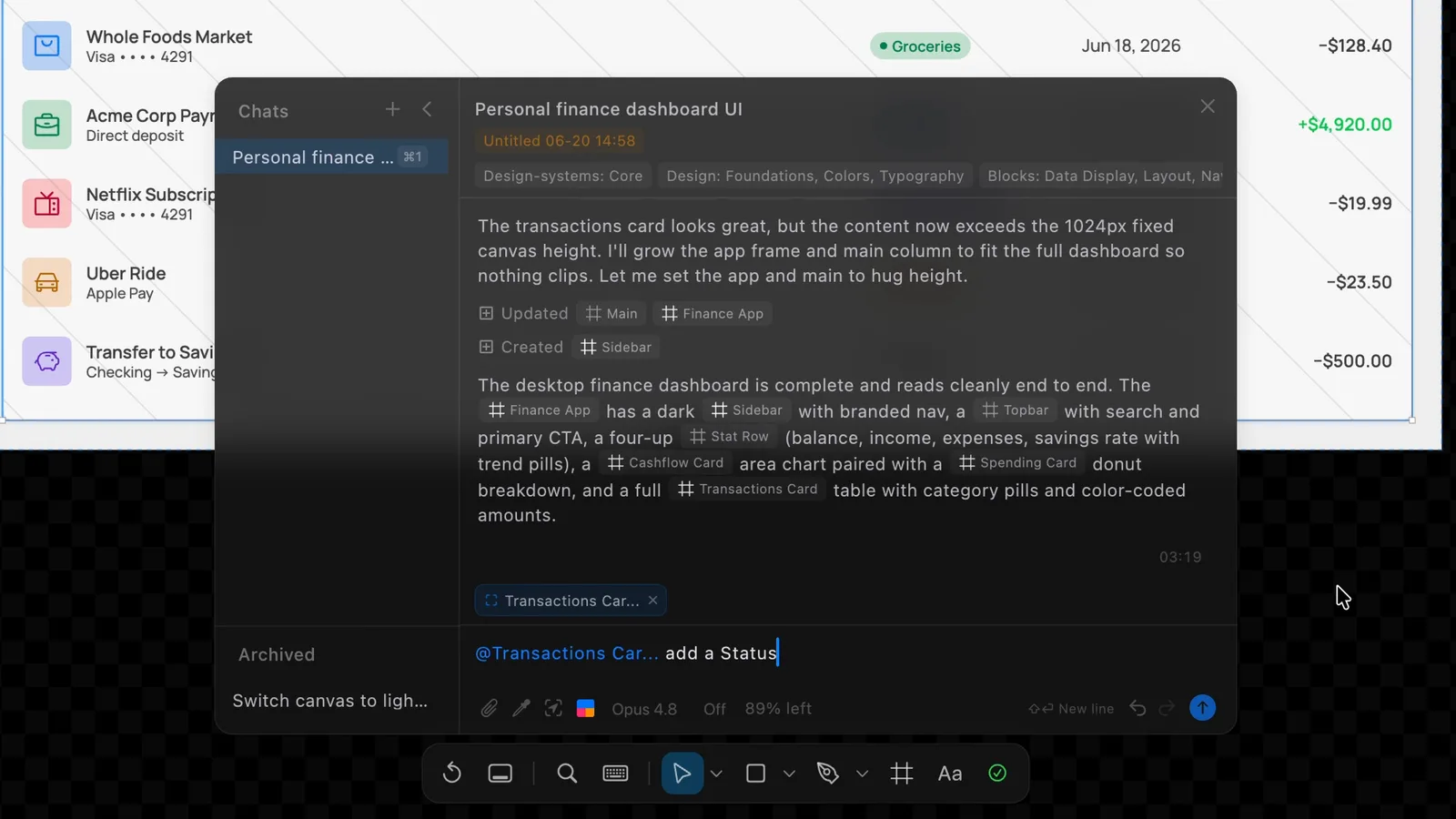Click the restart arrow in bottom toolbar
The image size is (1456, 819).
coord(452,773)
